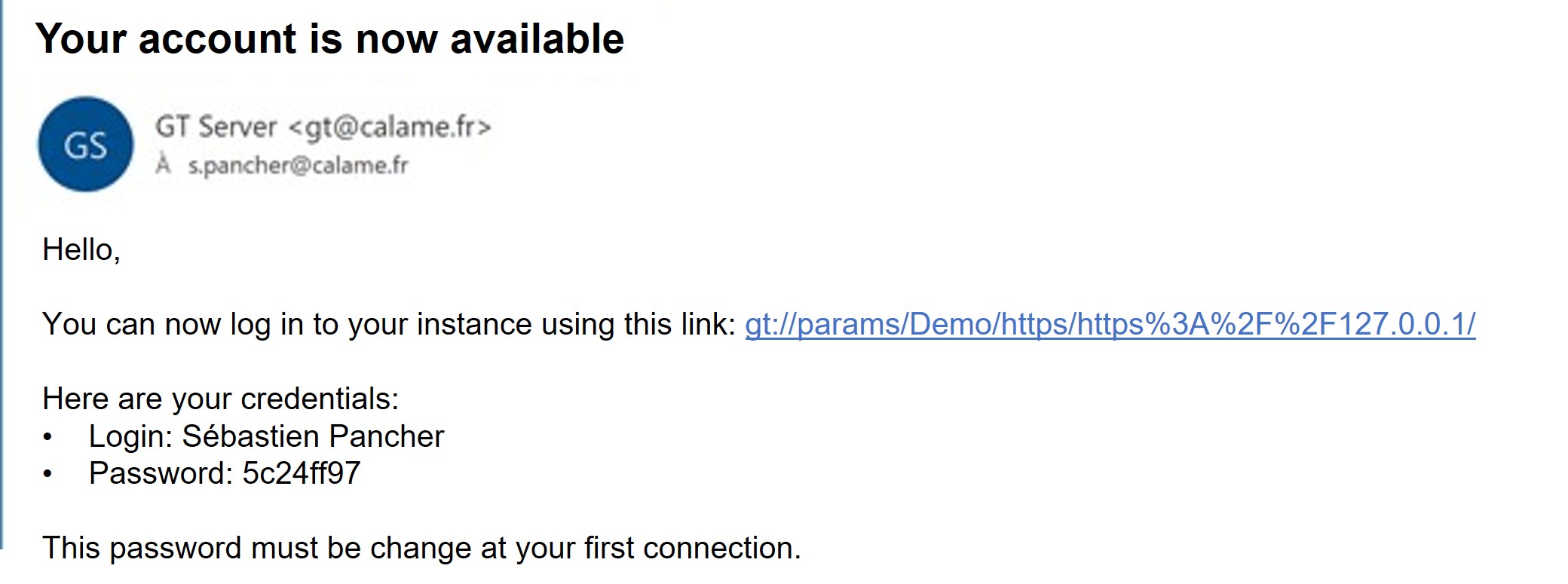Select the password value 5c24ff97
The height and width of the screenshot is (584, 1568).
[x=302, y=473]
